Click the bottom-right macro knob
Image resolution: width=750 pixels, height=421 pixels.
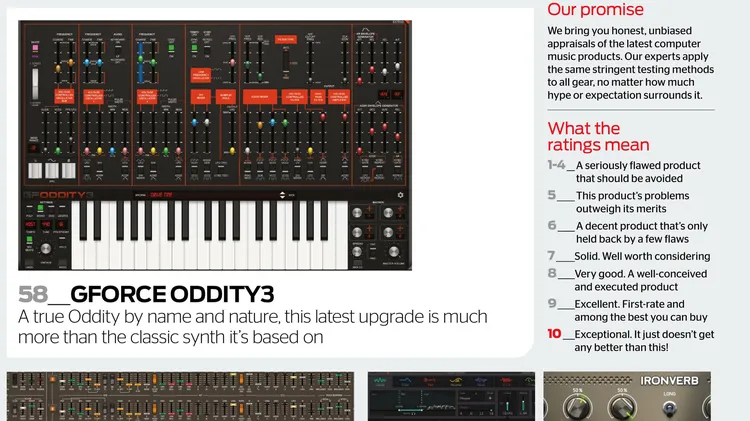(x=388, y=233)
